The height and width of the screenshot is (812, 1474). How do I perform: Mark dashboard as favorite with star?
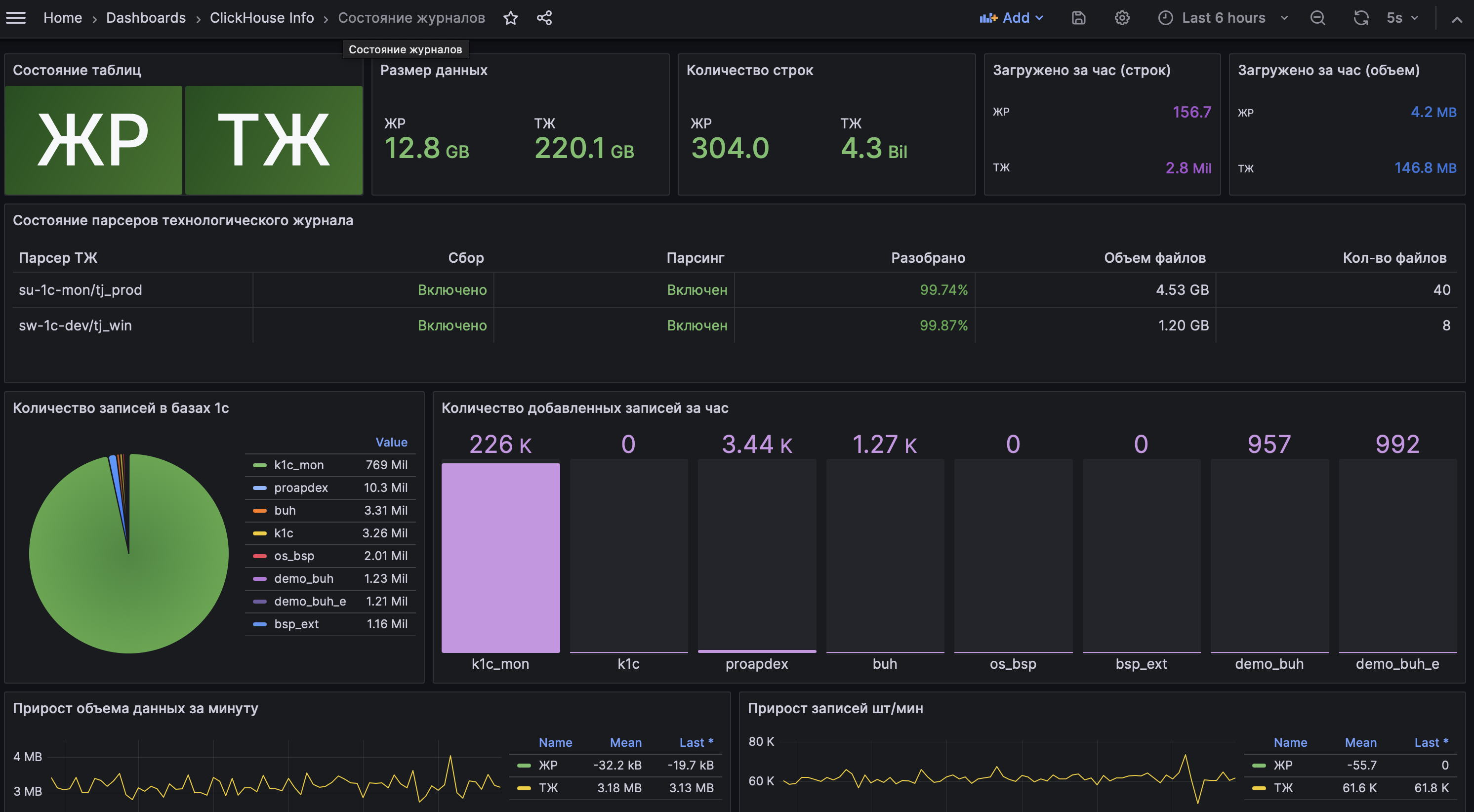point(510,18)
